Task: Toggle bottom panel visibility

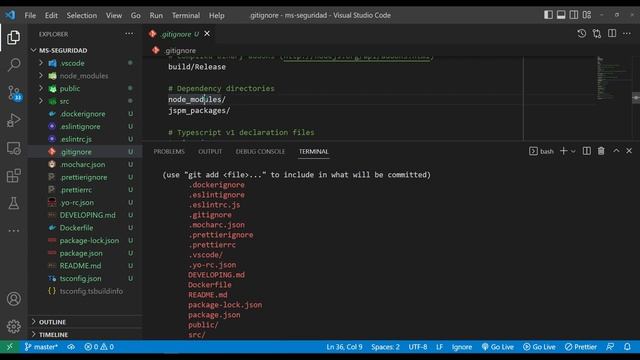Action: (561, 15)
